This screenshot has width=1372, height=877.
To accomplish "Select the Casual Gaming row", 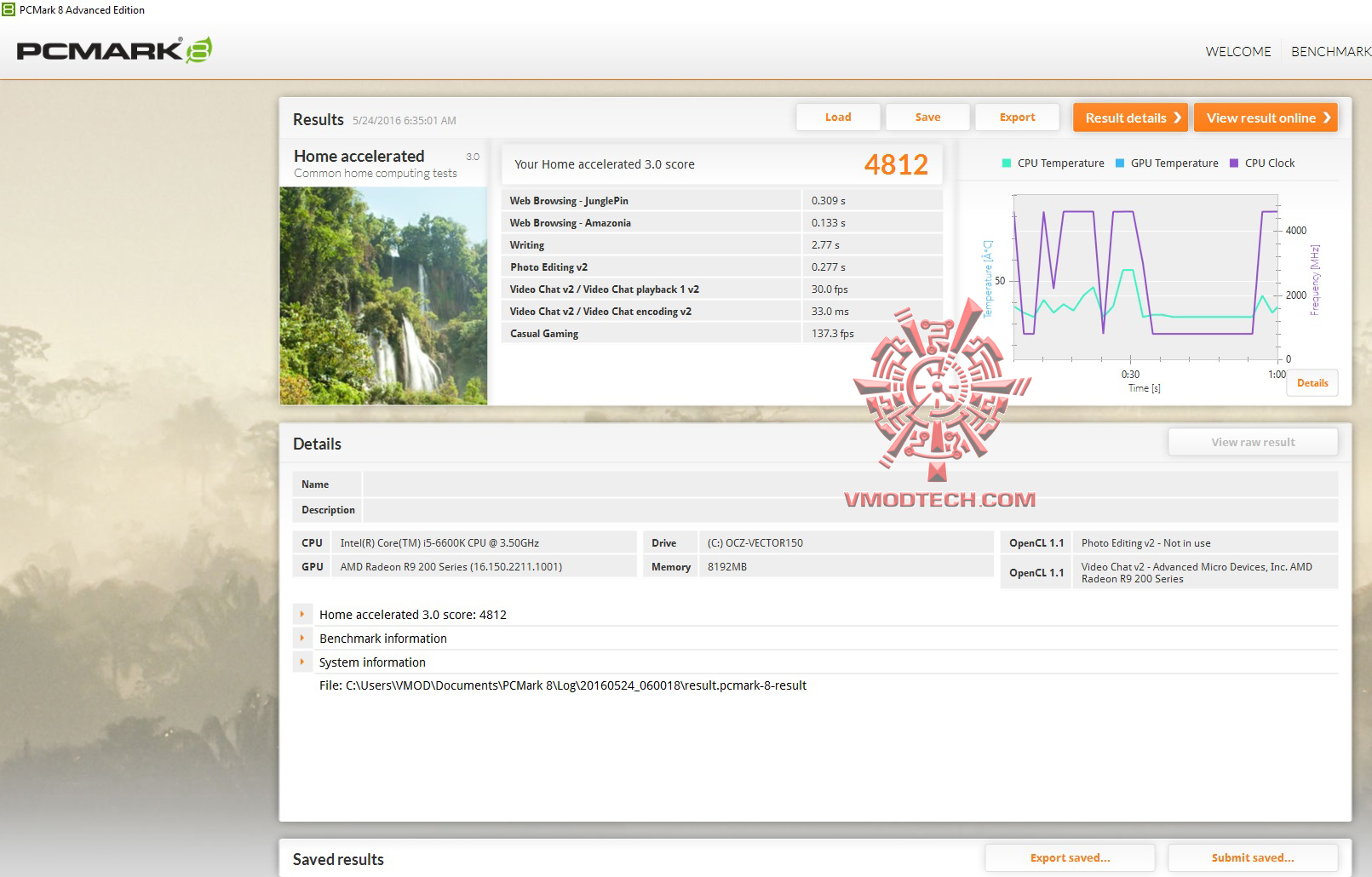I will click(x=722, y=334).
